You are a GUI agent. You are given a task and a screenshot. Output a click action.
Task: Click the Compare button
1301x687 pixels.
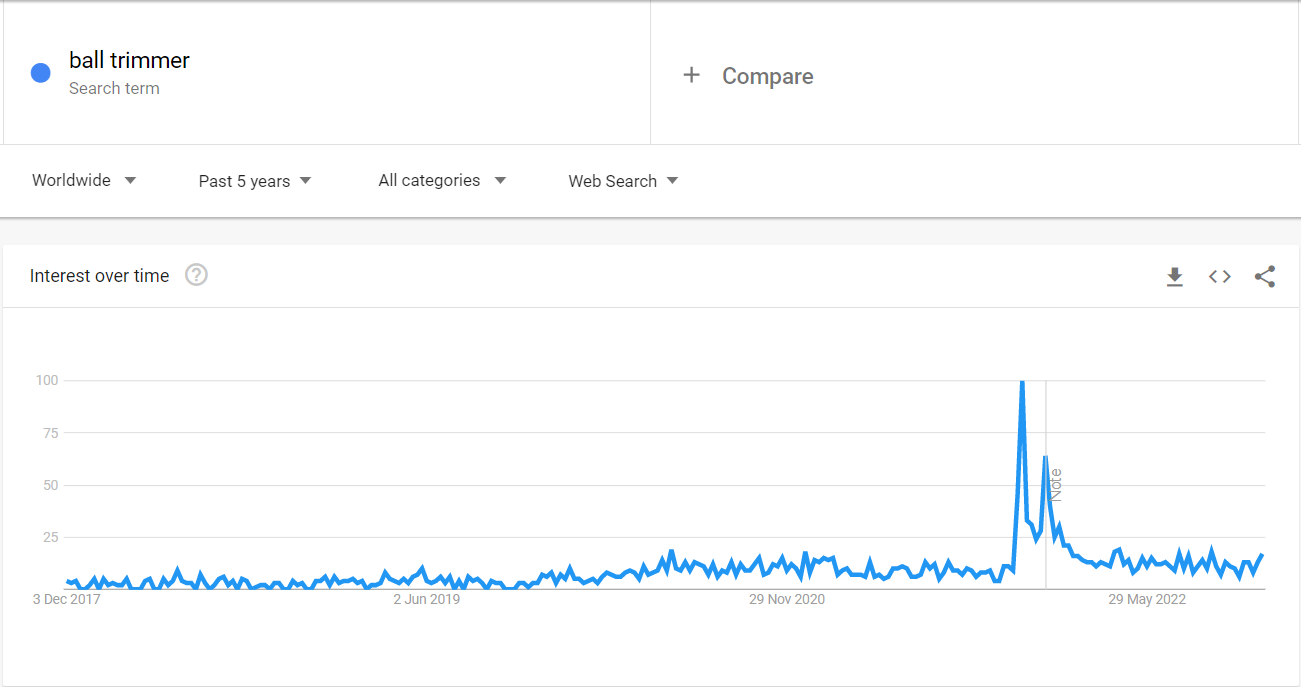[767, 76]
